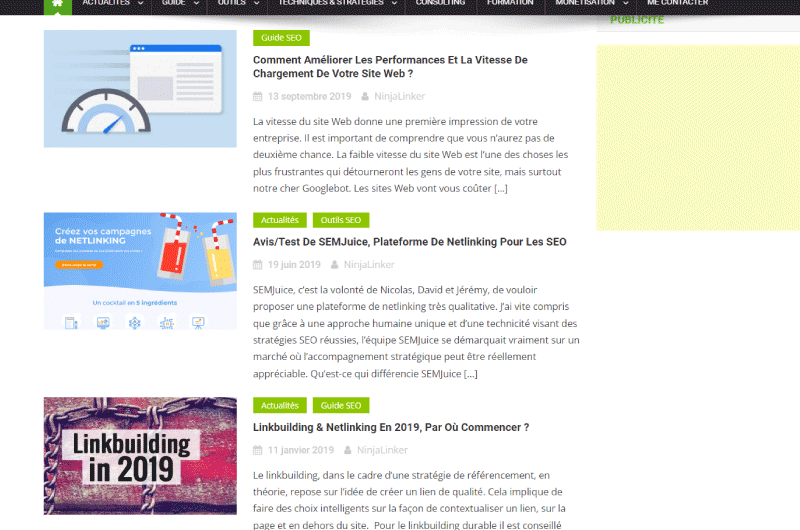This screenshot has height=530, width=800.
Task: Expand TECHNIQUES & STRATEGIES menu arrow
Action: pos(394,4)
